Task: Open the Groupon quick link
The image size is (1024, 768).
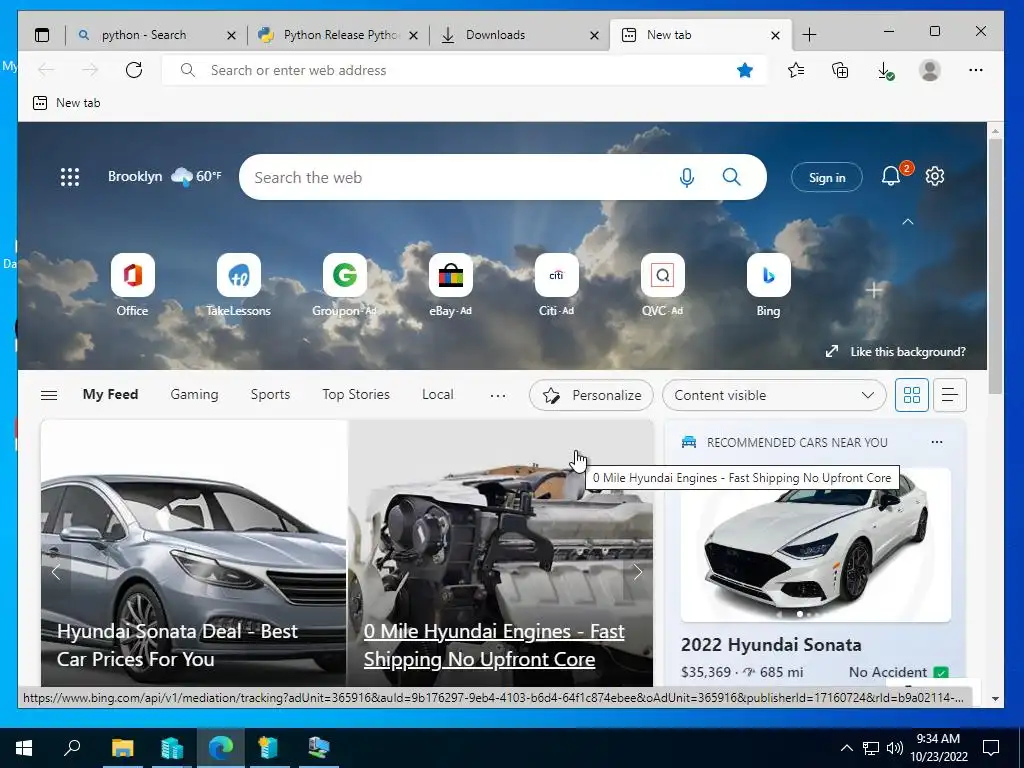Action: tap(344, 285)
